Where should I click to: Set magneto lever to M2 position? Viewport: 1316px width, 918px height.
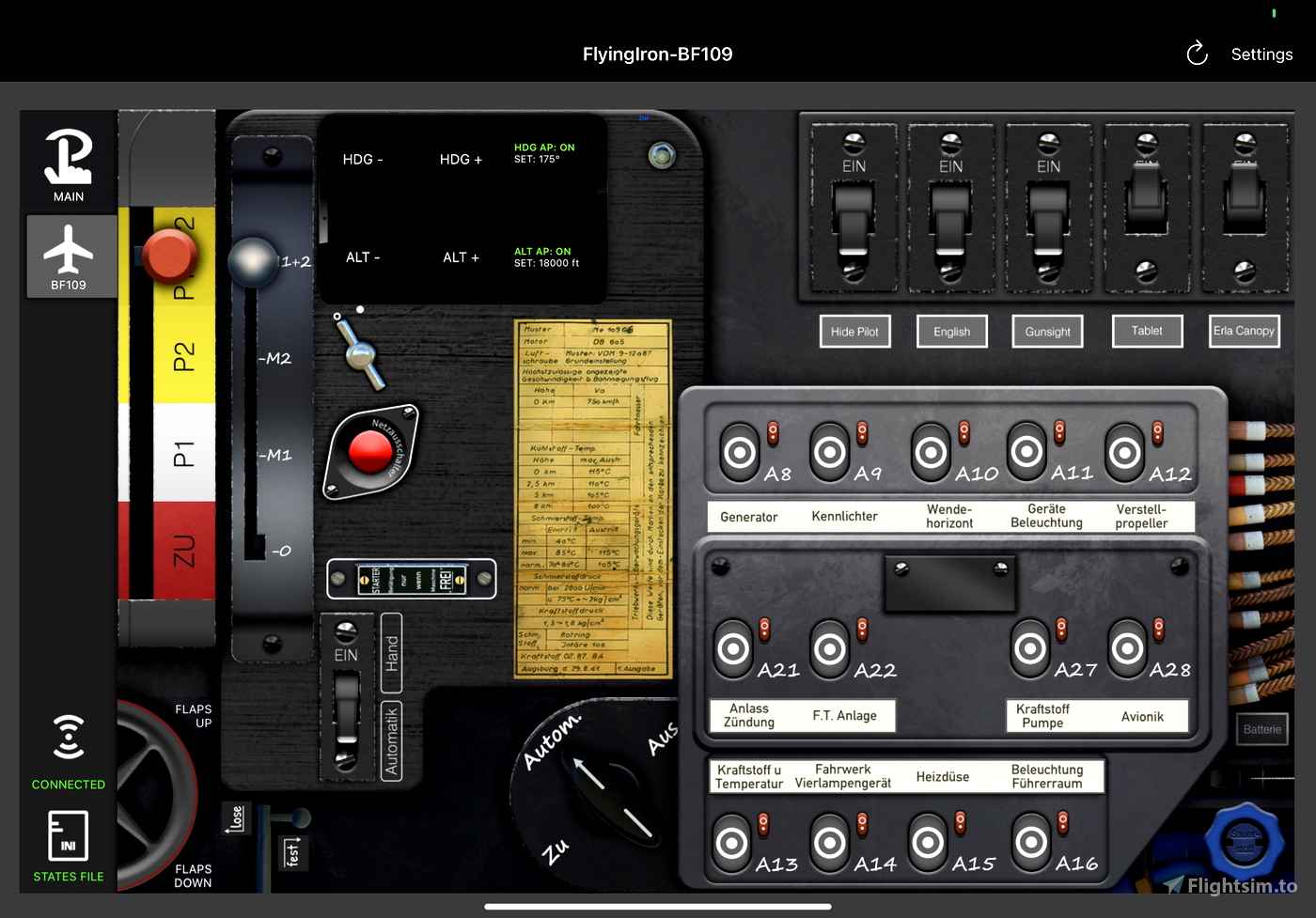click(274, 359)
